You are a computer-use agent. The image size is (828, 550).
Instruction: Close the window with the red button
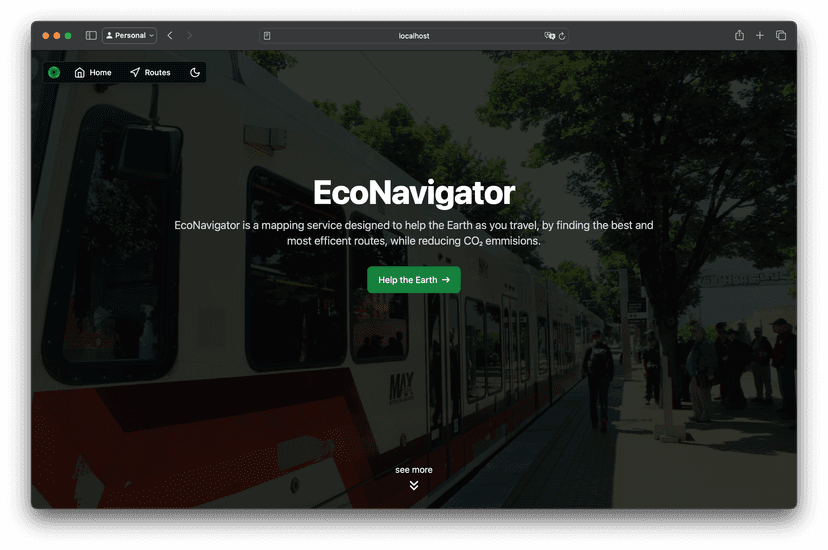[45, 36]
